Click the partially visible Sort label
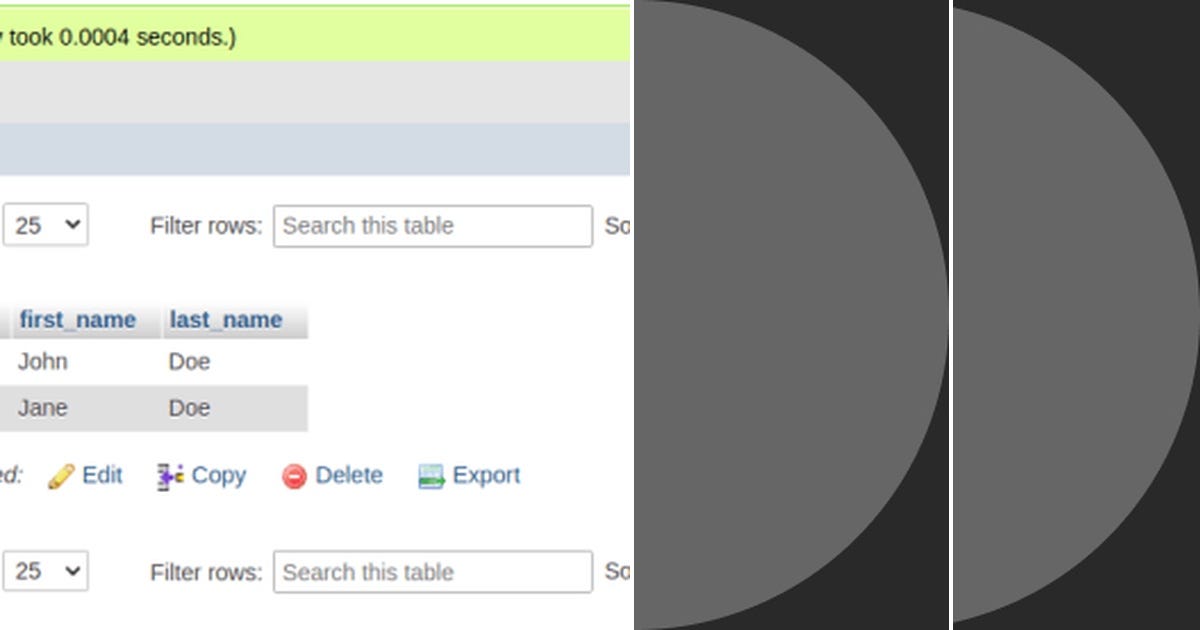1200x630 pixels. 621,226
